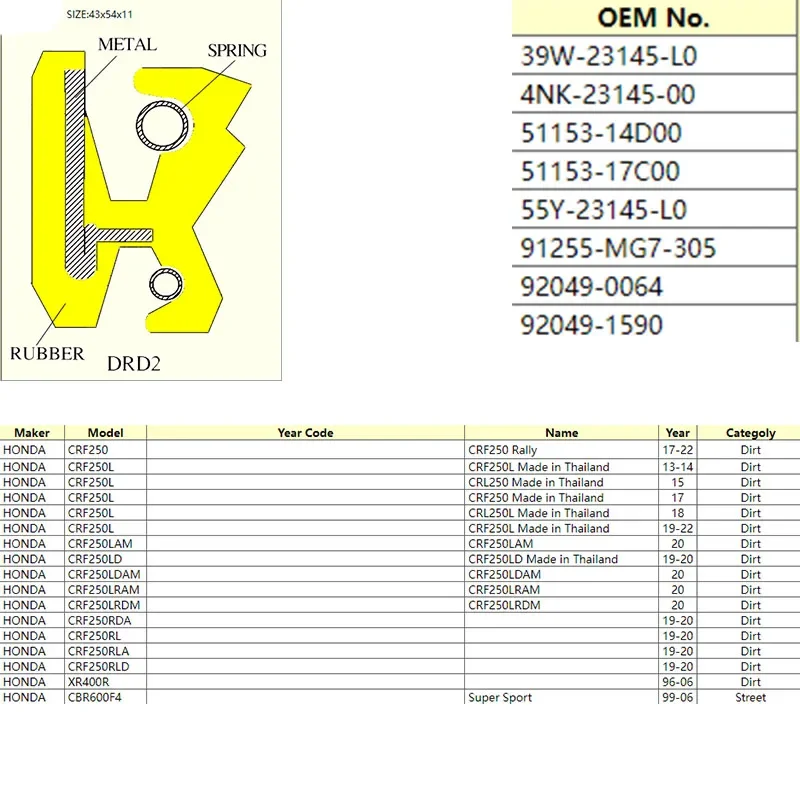
Task: Click the Name column header
Action: pyautogui.click(x=561, y=433)
